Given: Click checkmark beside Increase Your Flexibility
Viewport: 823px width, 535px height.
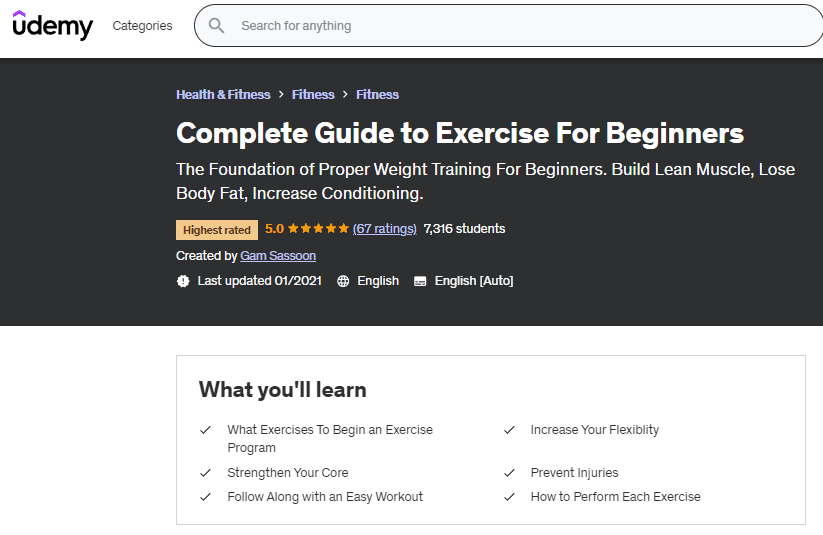Looking at the screenshot, I should 510,430.
